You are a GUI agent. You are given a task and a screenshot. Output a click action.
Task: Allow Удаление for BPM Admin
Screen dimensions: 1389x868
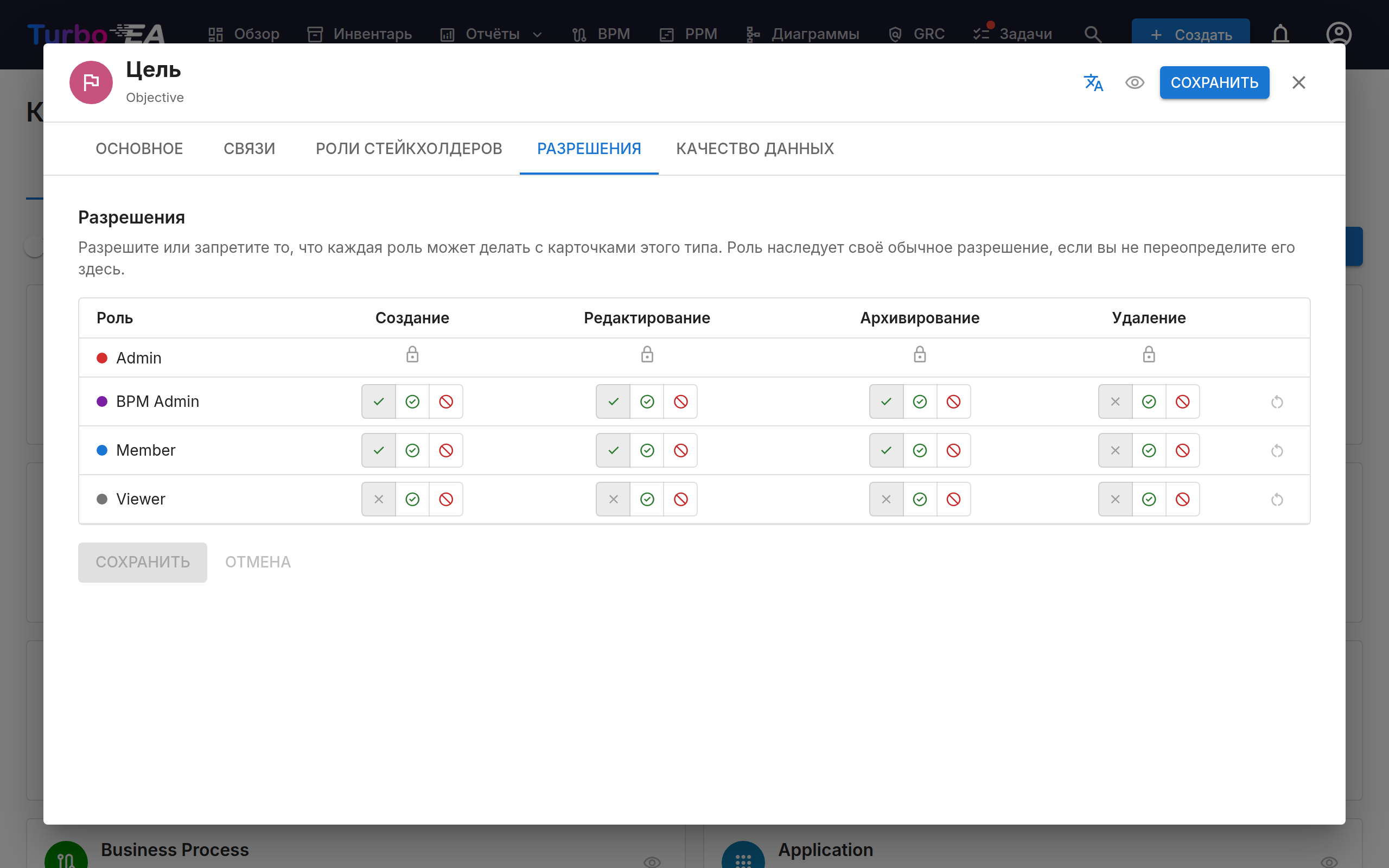1149,402
